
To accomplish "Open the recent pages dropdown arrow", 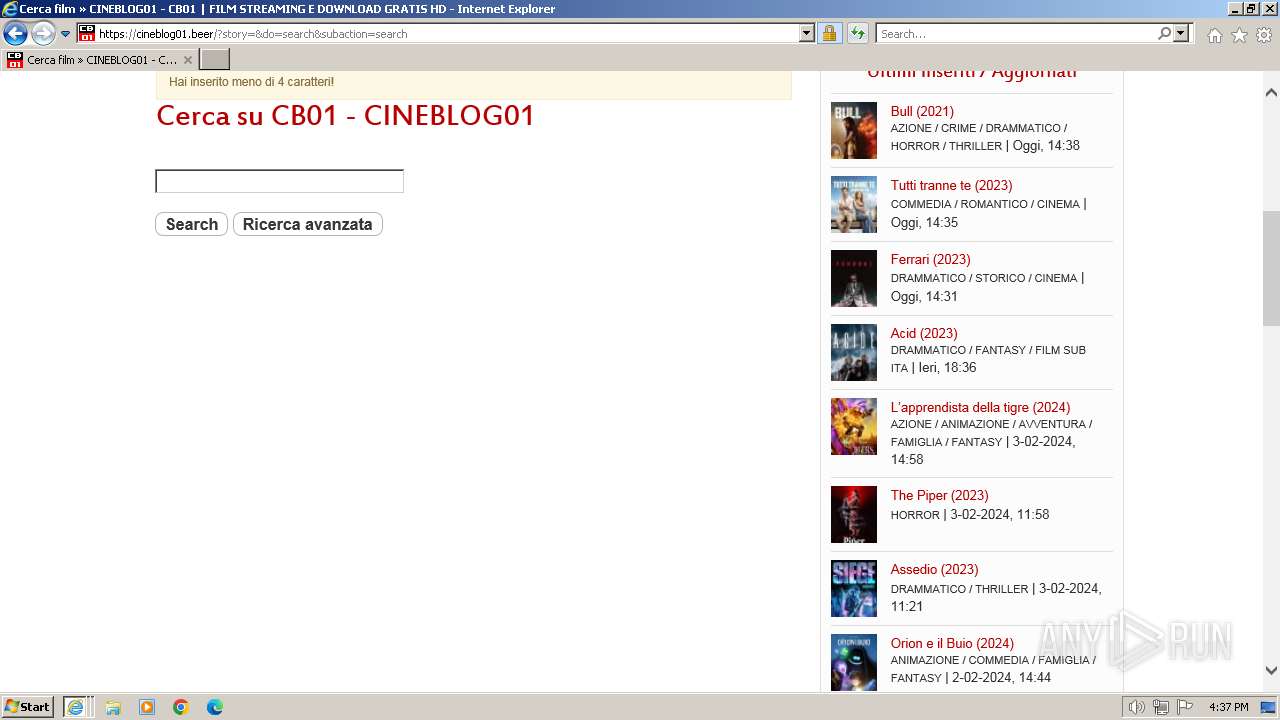I will click(65, 34).
